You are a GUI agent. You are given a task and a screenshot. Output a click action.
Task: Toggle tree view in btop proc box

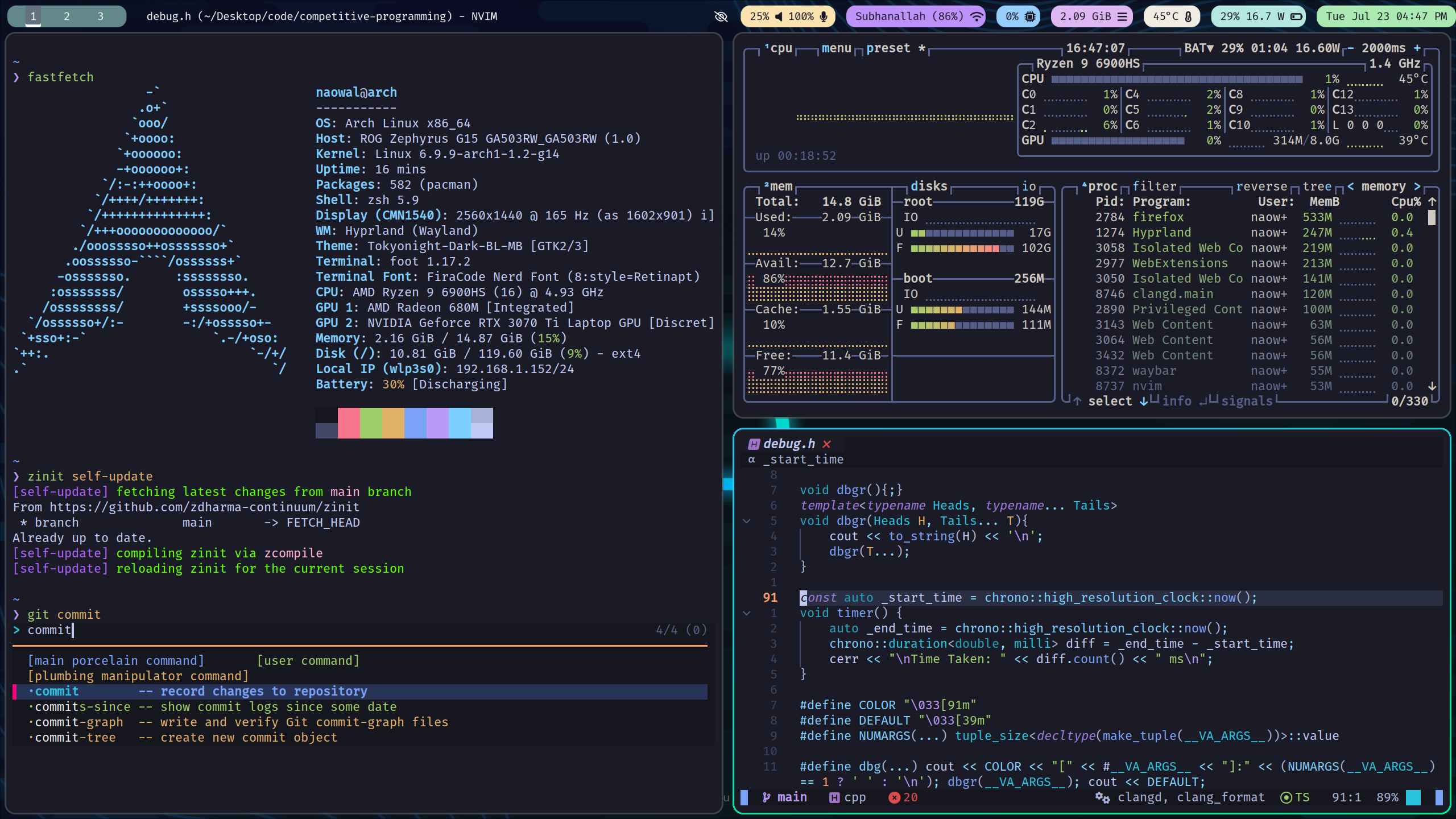pos(1317,187)
